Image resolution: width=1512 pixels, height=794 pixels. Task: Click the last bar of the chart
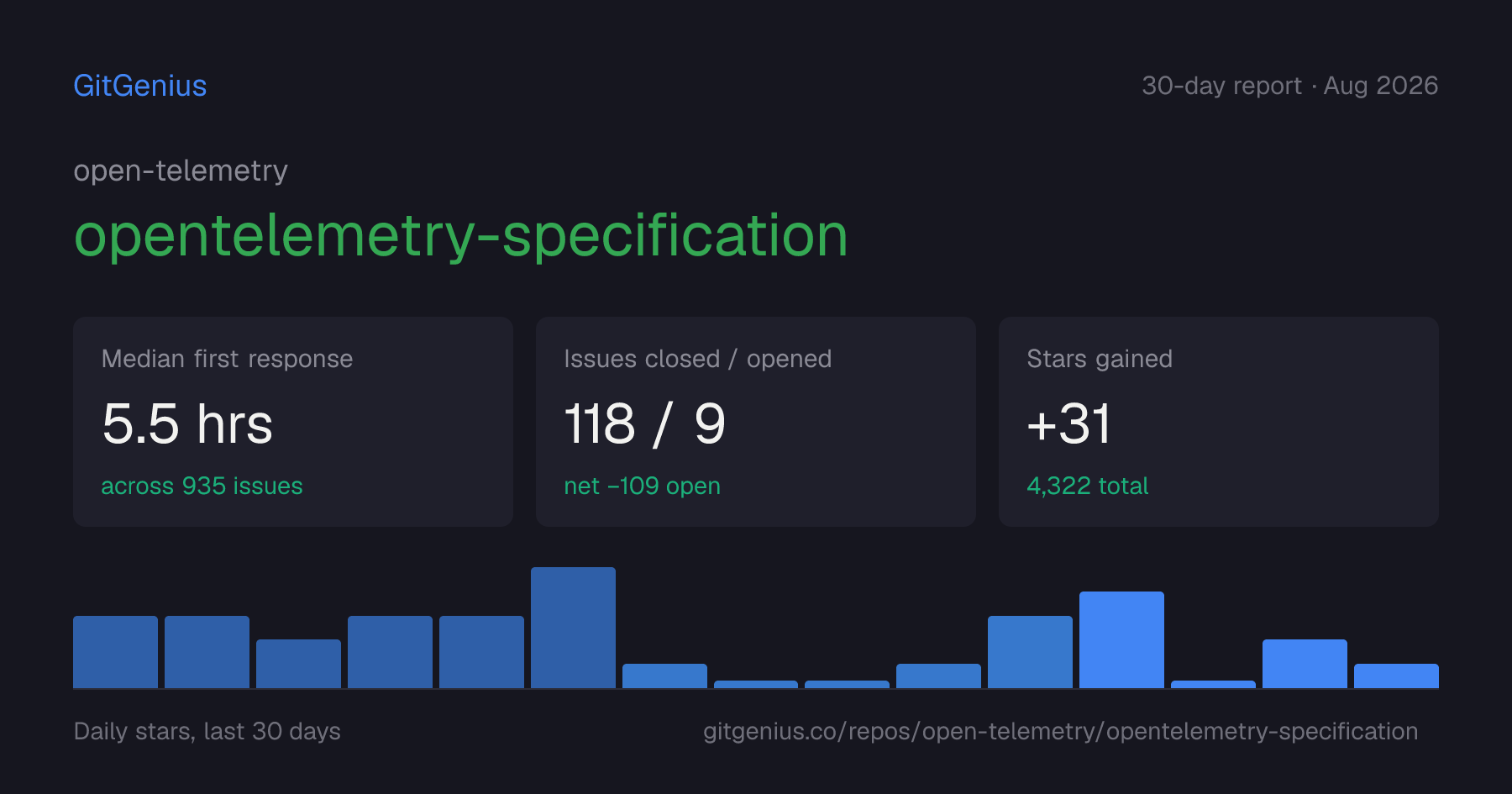pyautogui.click(x=1396, y=676)
